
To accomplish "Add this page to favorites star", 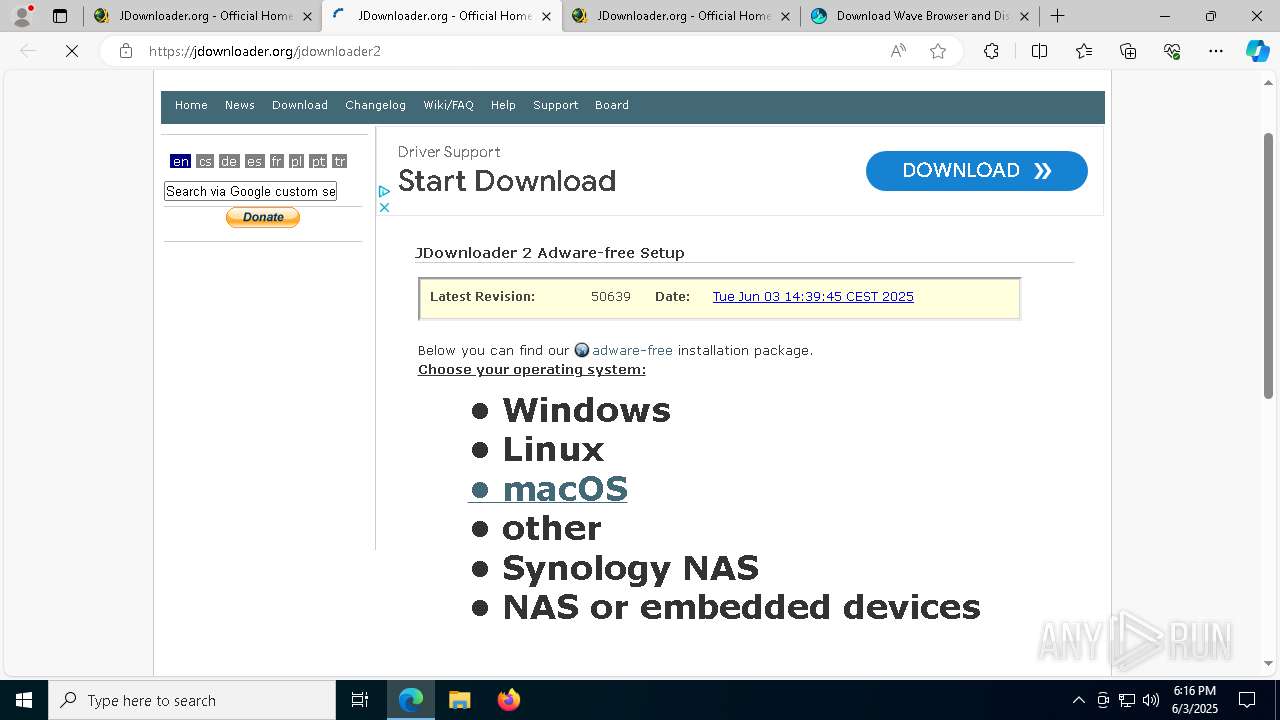I will tap(938, 51).
